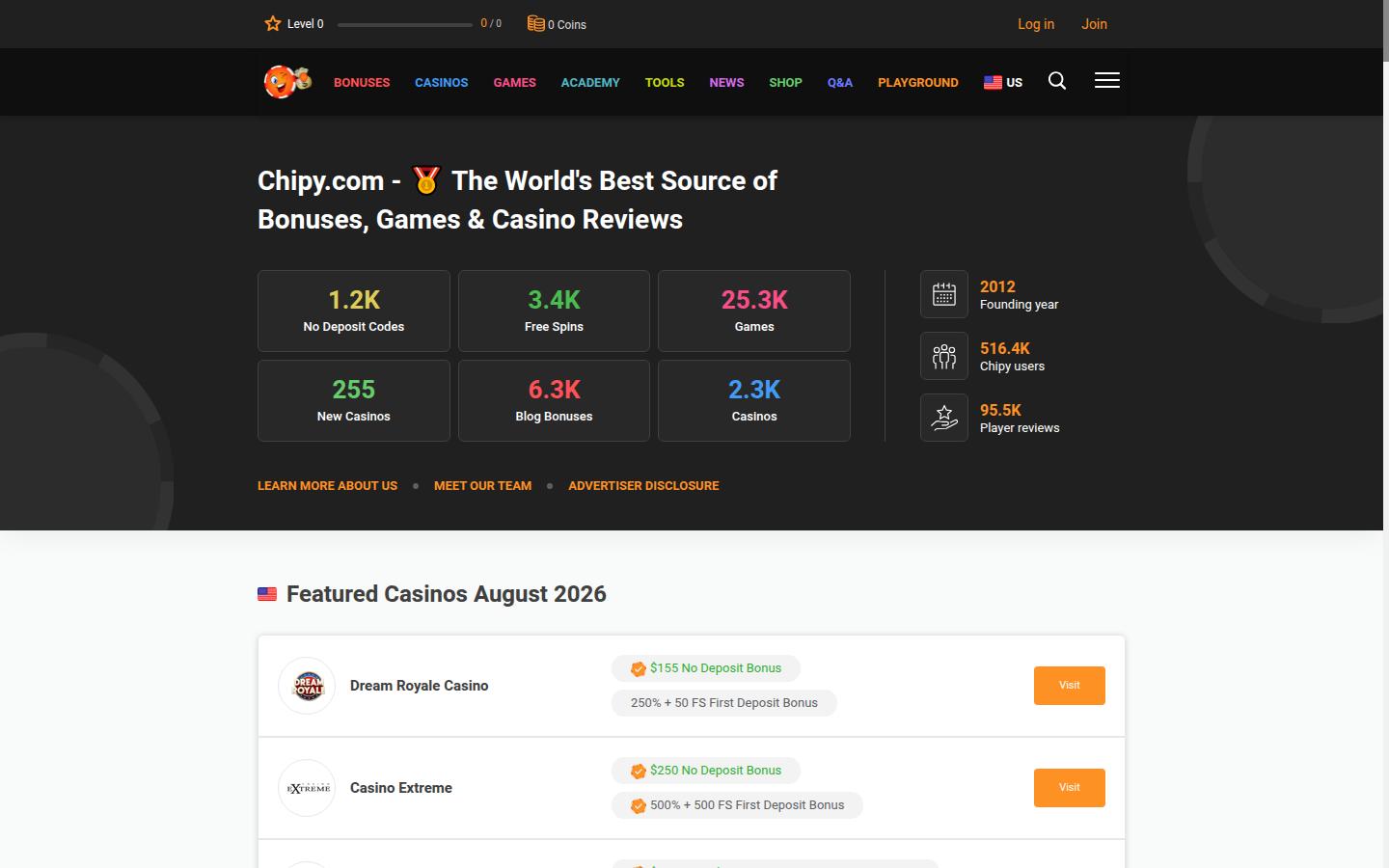Open the Casinos menu
Viewport: 1389px width, 868px height.
coord(442,82)
